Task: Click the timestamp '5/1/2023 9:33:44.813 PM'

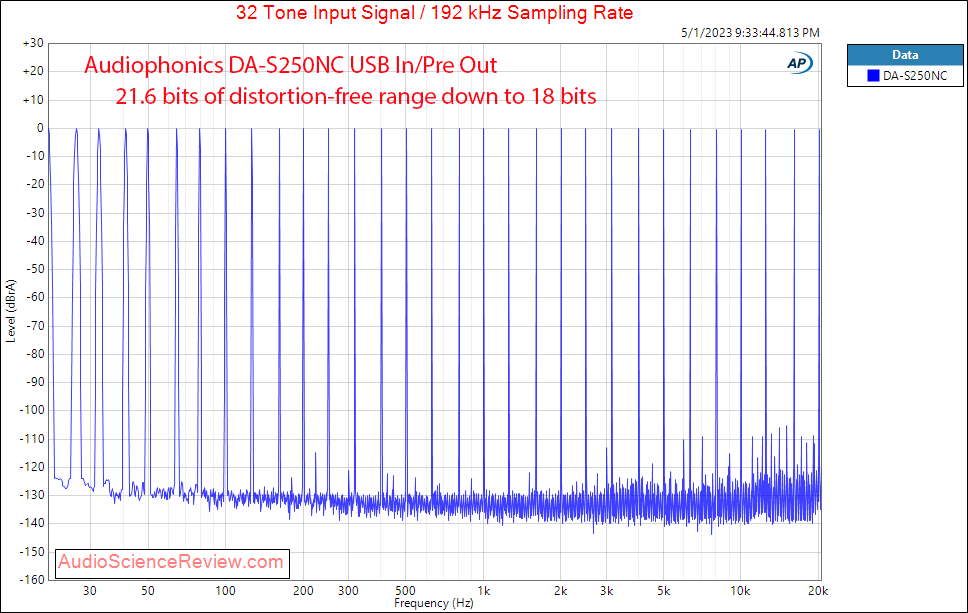Action: tap(750, 33)
